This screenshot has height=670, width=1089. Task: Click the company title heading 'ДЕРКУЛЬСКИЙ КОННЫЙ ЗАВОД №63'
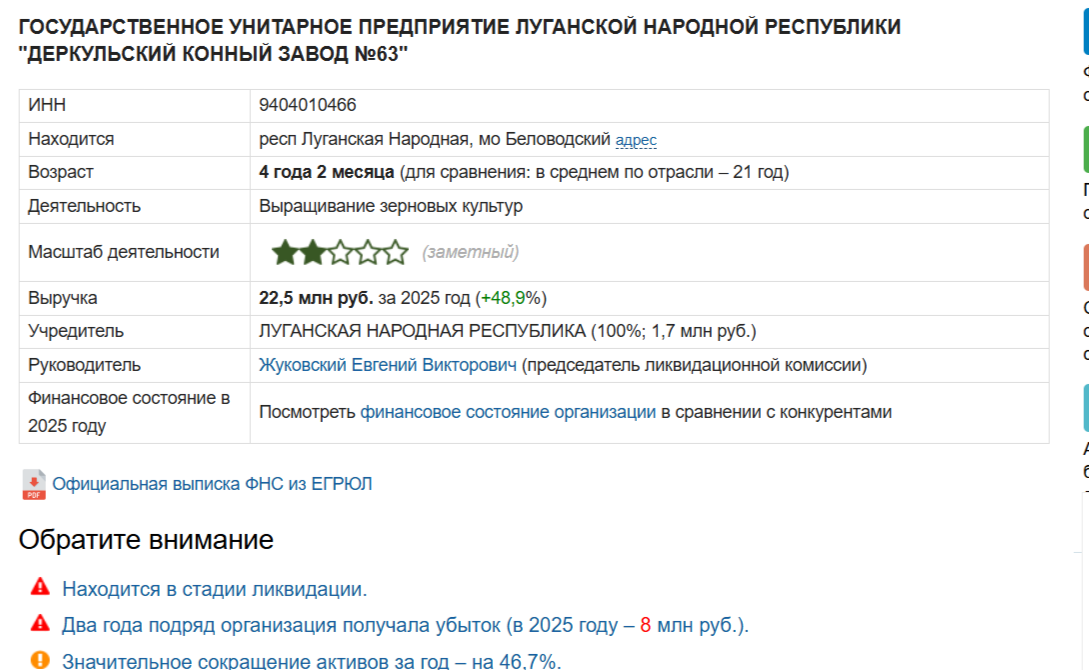pos(213,54)
